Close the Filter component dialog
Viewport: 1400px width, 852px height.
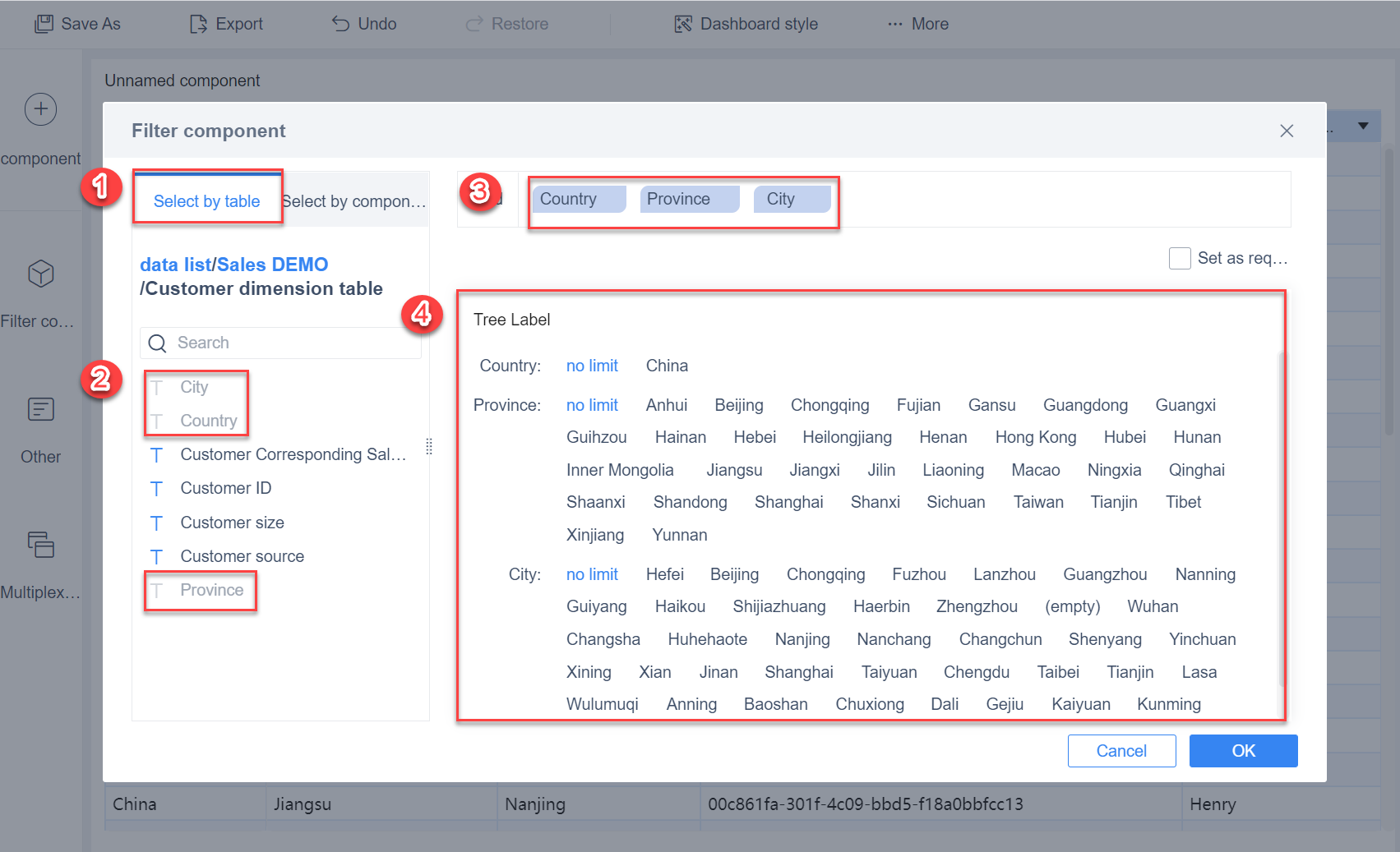pyautogui.click(x=1287, y=131)
